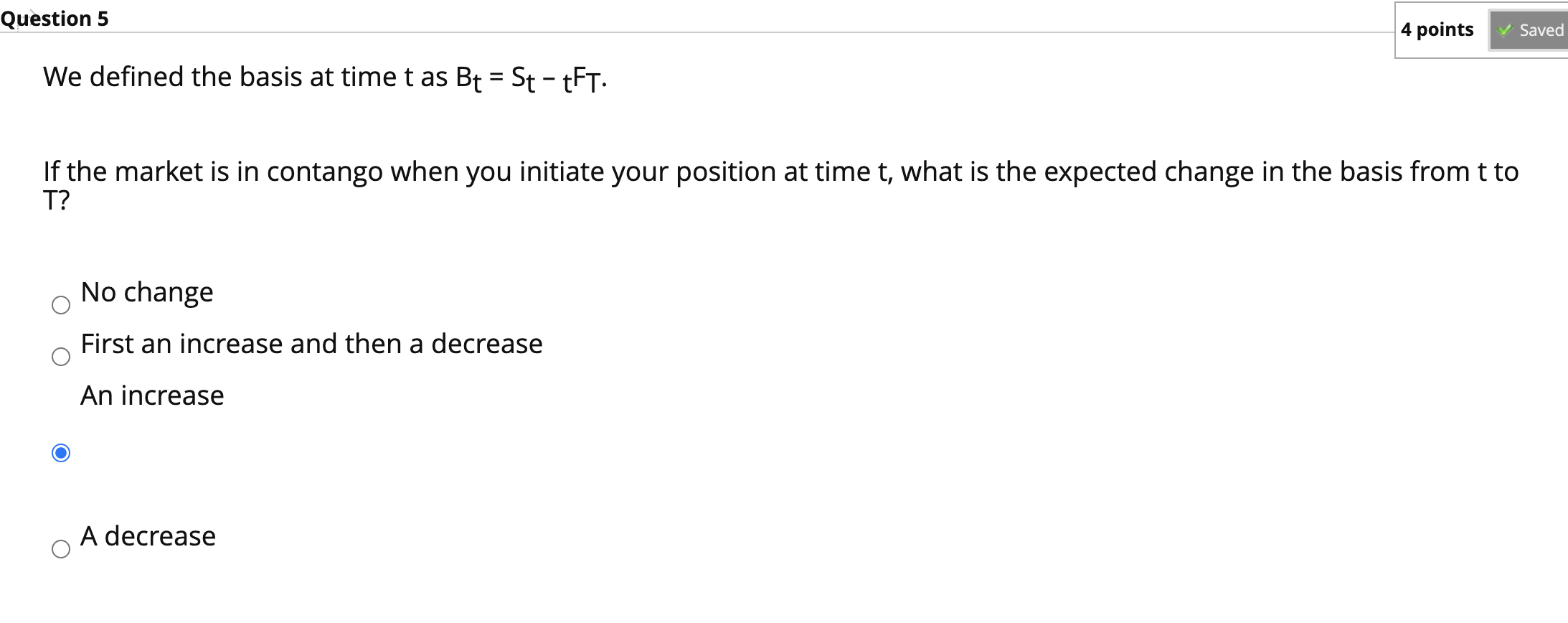Click the "First an increase" option label

click(x=311, y=343)
